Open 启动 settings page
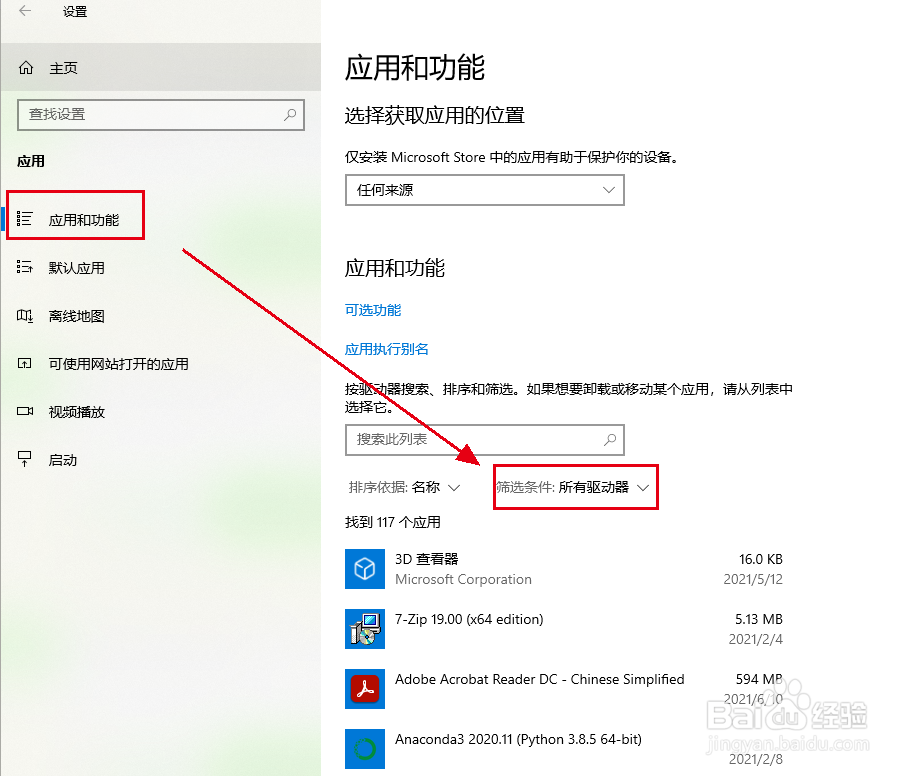The height and width of the screenshot is (776, 921). (x=160, y=460)
